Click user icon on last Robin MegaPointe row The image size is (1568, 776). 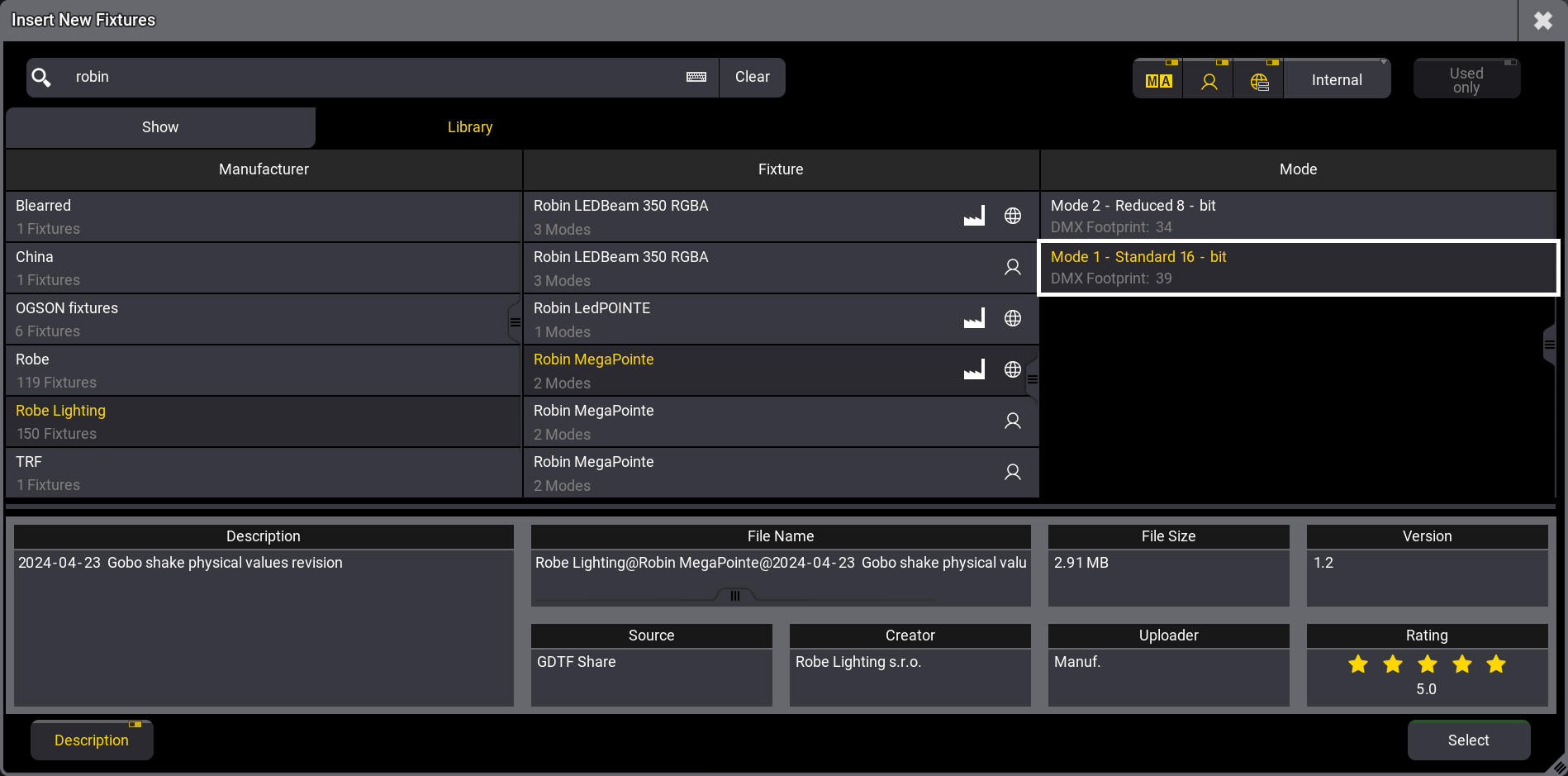[x=1012, y=472]
